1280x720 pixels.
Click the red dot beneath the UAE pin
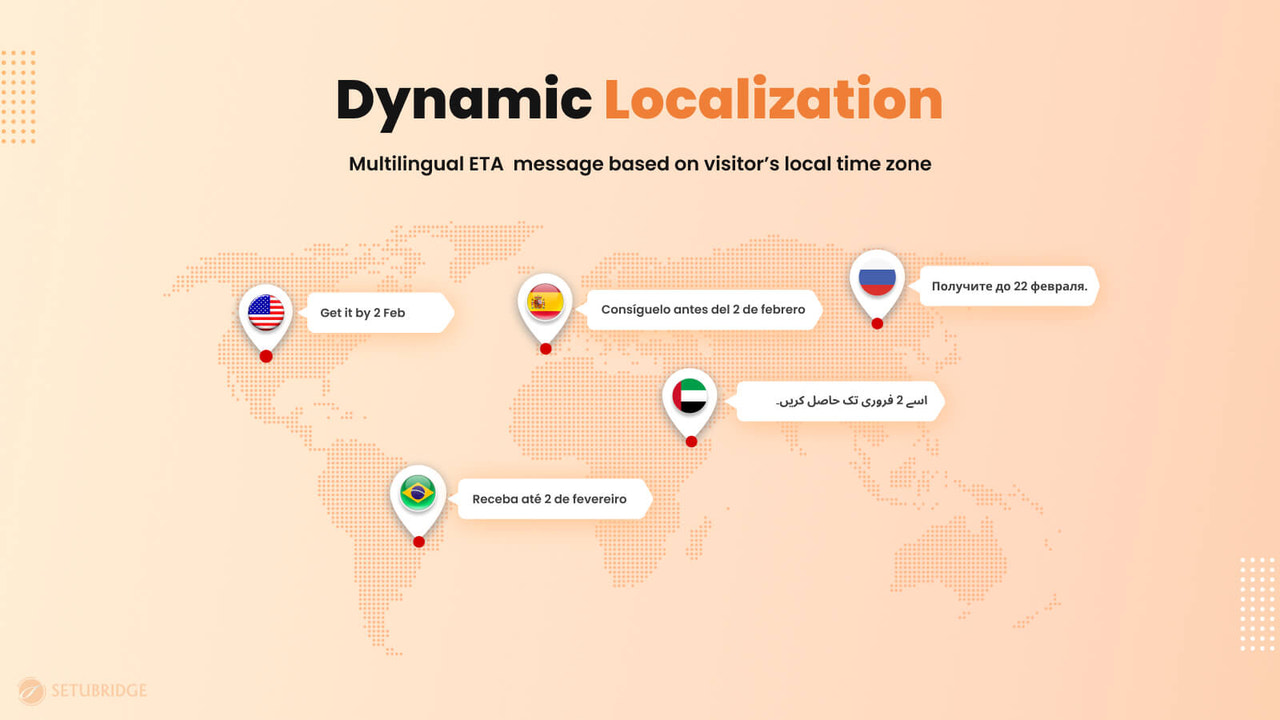pos(690,441)
